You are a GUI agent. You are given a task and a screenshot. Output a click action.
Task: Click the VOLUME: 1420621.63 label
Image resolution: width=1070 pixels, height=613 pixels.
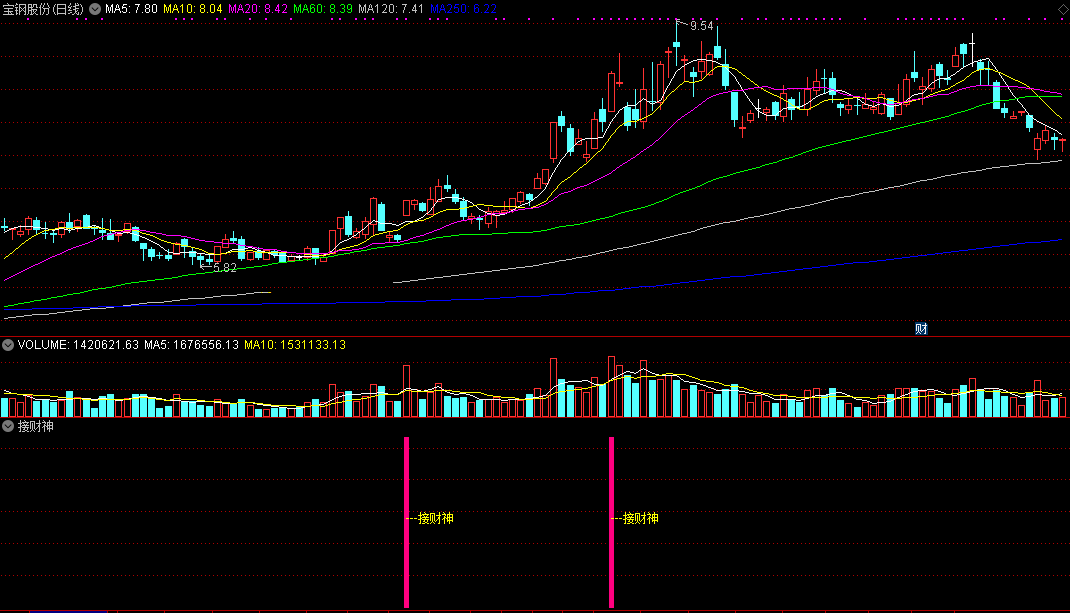(78, 345)
